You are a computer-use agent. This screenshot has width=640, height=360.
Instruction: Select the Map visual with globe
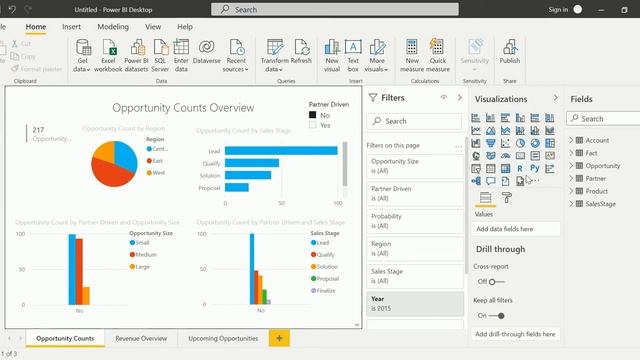(476, 156)
